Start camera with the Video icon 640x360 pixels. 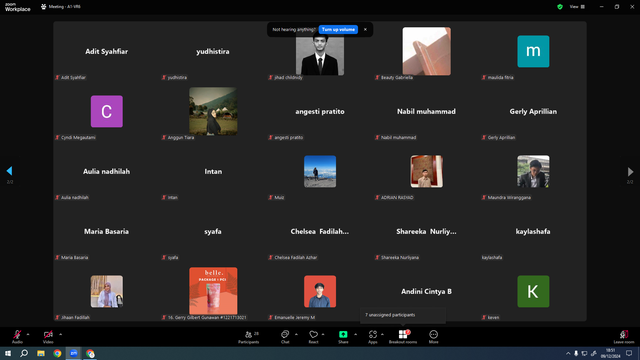click(x=48, y=336)
